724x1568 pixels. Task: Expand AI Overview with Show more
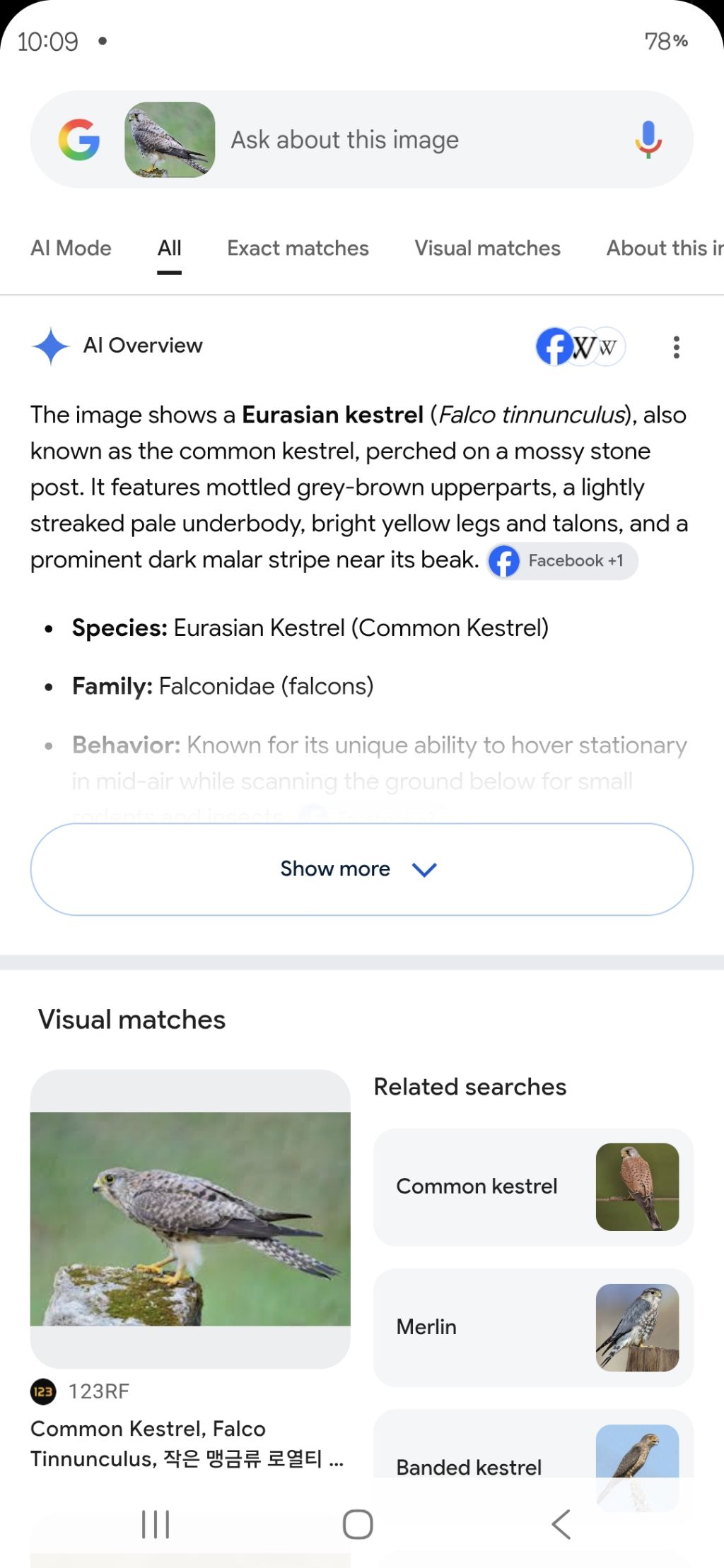coord(362,869)
